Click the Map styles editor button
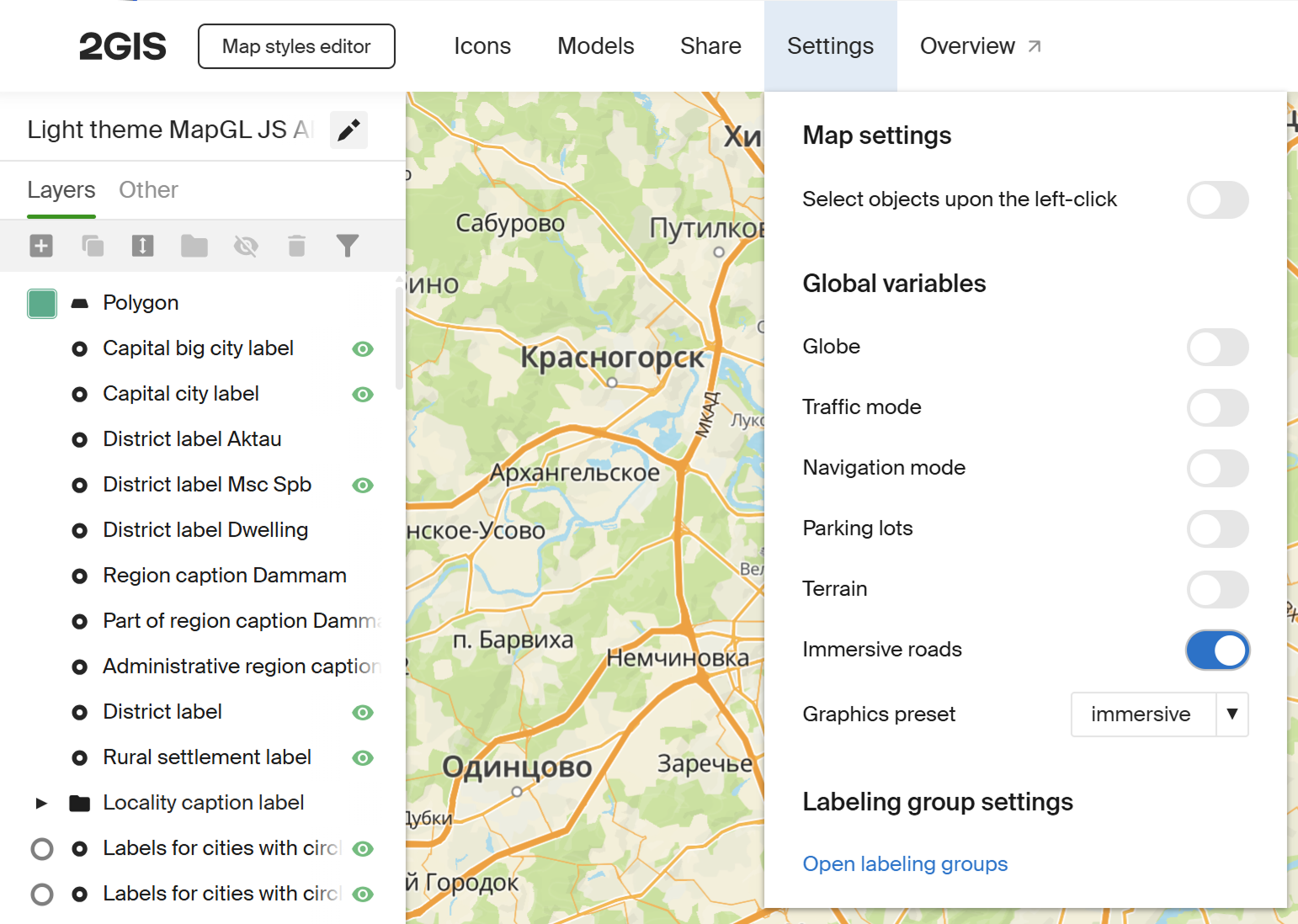 (296, 46)
